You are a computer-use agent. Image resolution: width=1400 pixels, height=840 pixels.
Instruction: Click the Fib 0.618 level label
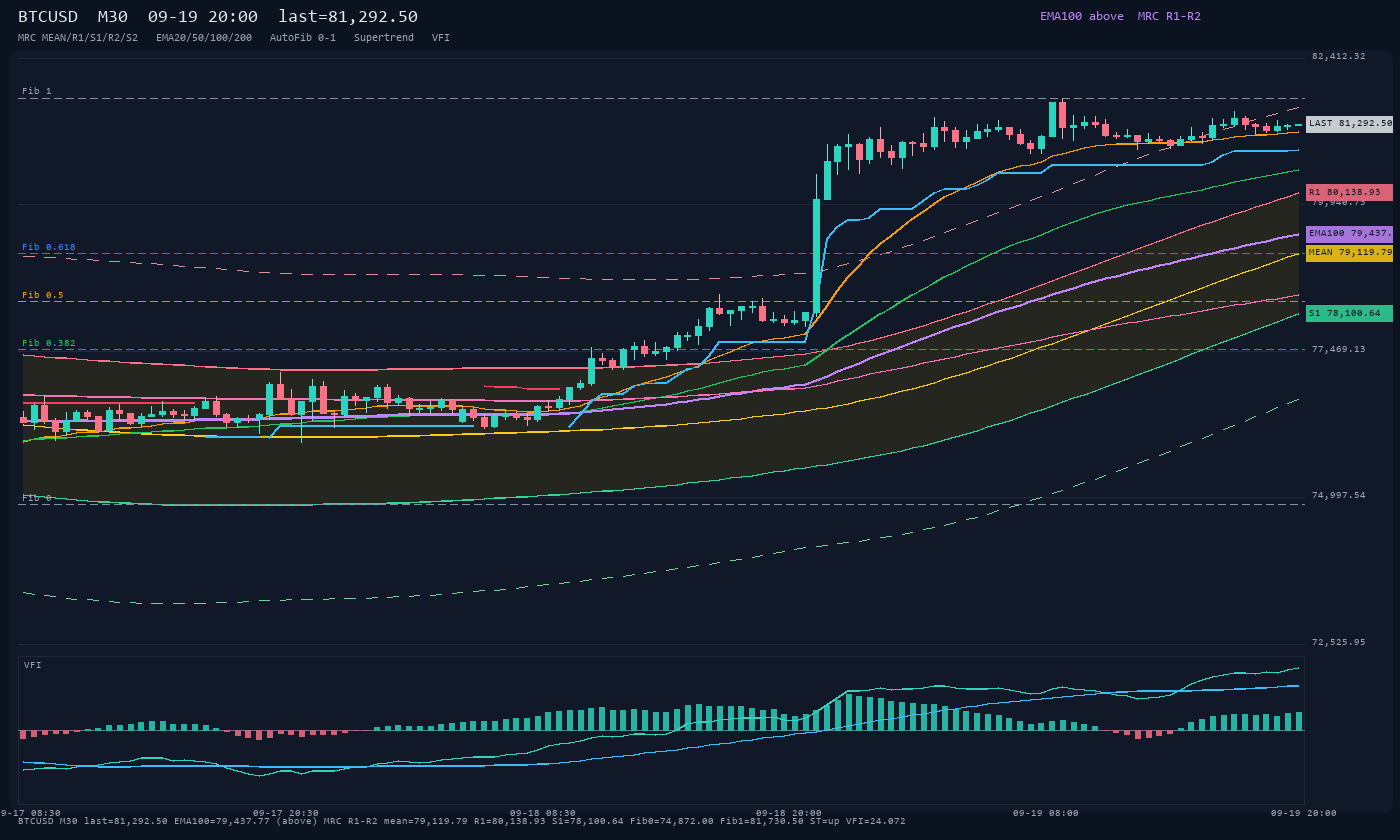tap(49, 247)
